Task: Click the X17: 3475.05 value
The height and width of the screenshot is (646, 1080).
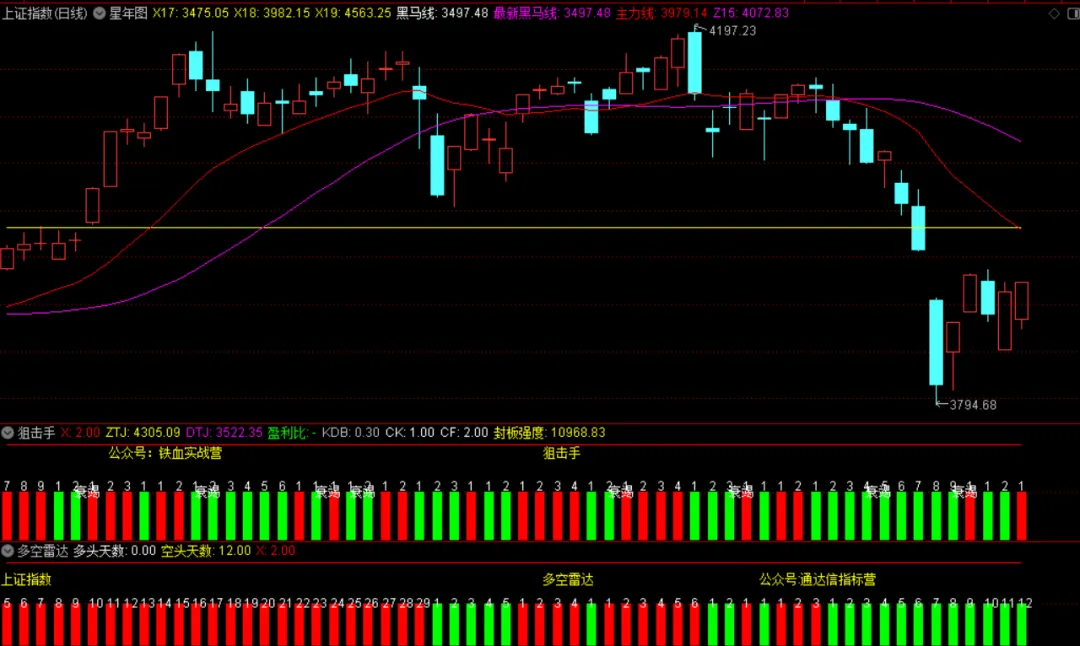Action: [191, 13]
